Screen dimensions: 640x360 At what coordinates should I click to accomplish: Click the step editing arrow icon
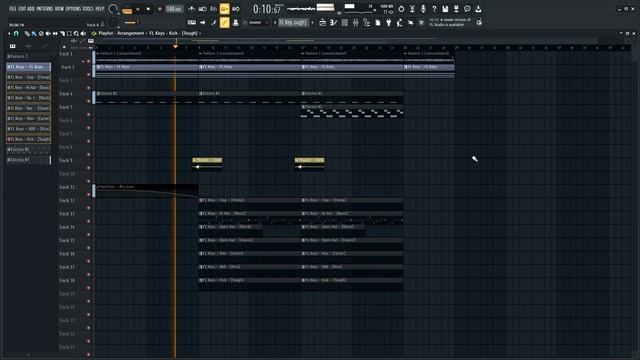(202, 22)
